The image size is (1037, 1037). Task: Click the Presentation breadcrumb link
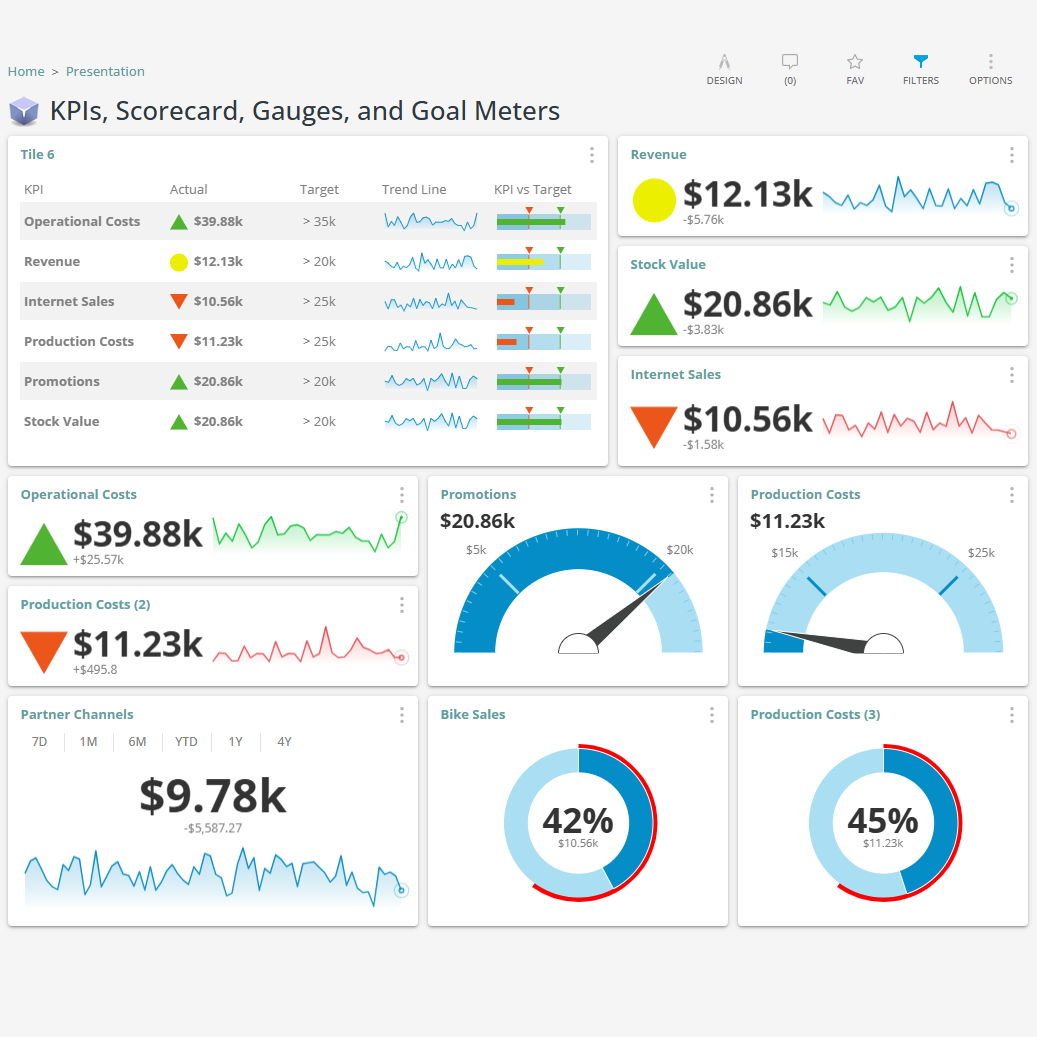pos(105,72)
